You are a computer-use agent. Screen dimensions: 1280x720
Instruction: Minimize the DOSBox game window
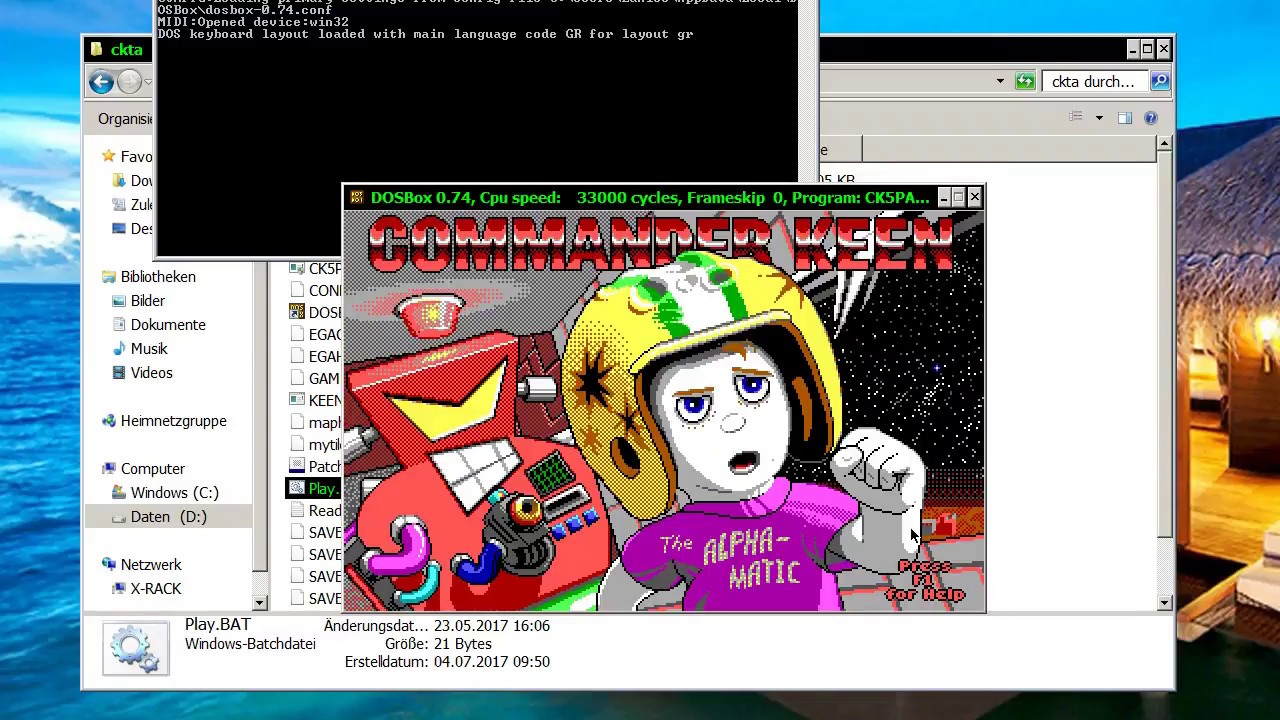pos(943,198)
